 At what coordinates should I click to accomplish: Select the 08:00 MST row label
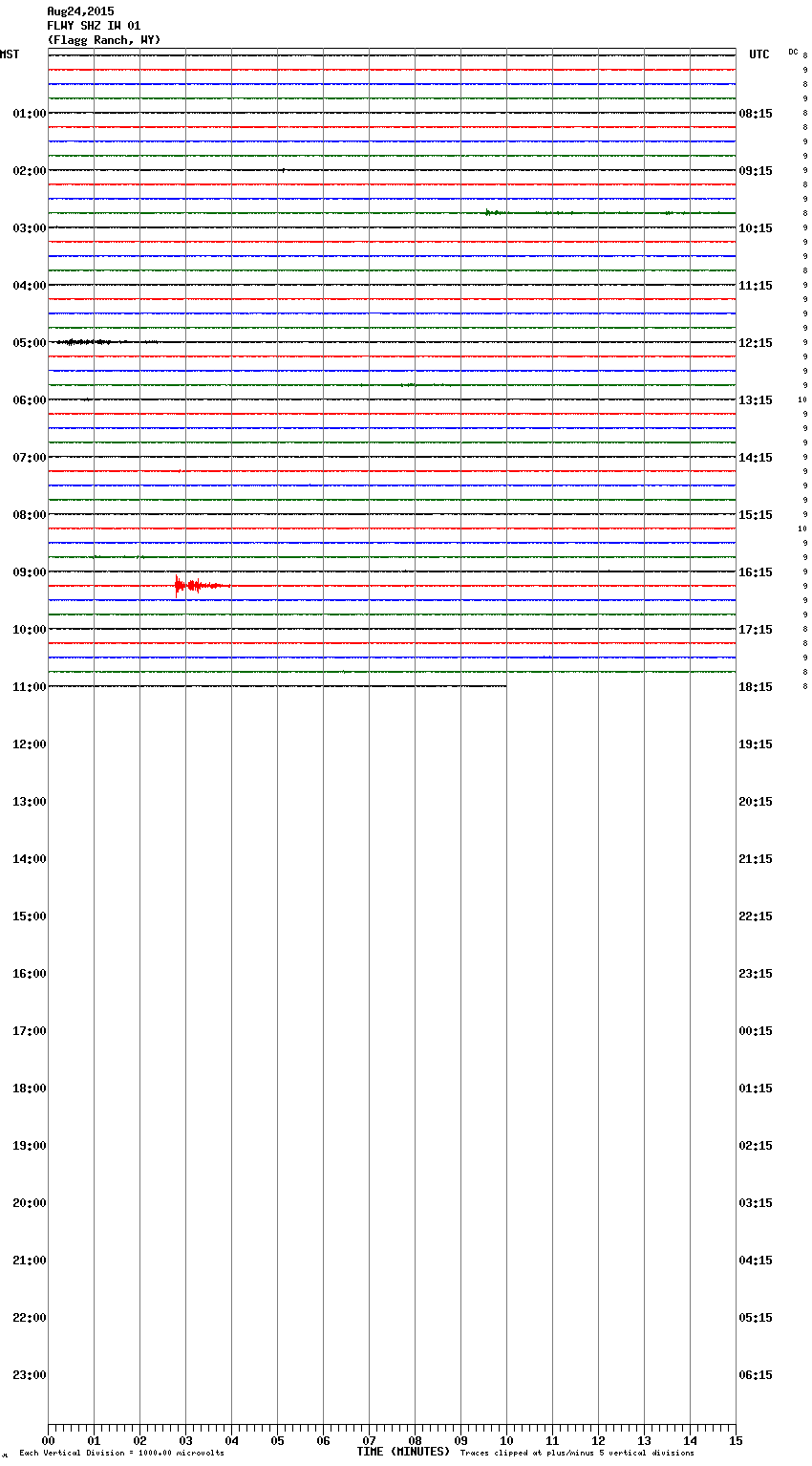tap(29, 515)
